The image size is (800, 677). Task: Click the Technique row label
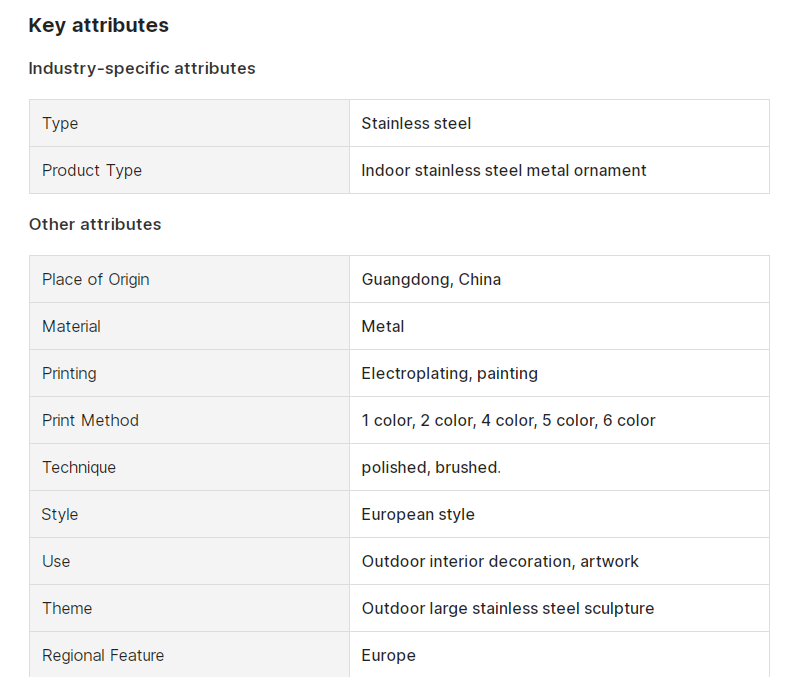79,467
